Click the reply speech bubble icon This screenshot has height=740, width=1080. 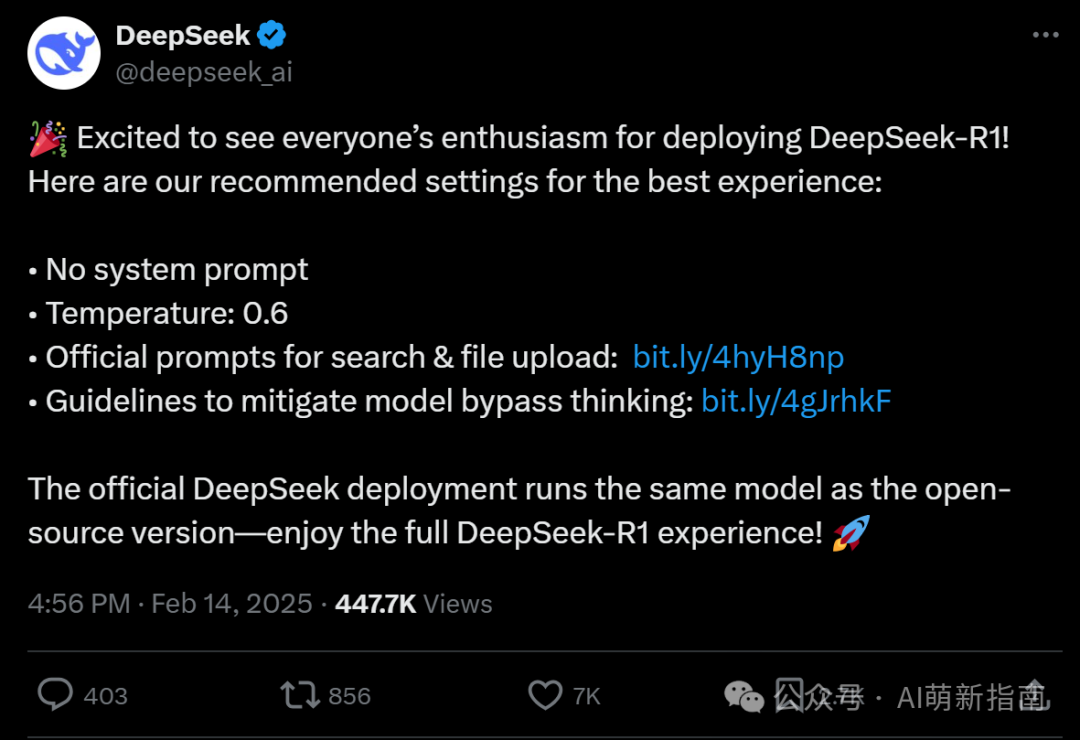click(55, 695)
